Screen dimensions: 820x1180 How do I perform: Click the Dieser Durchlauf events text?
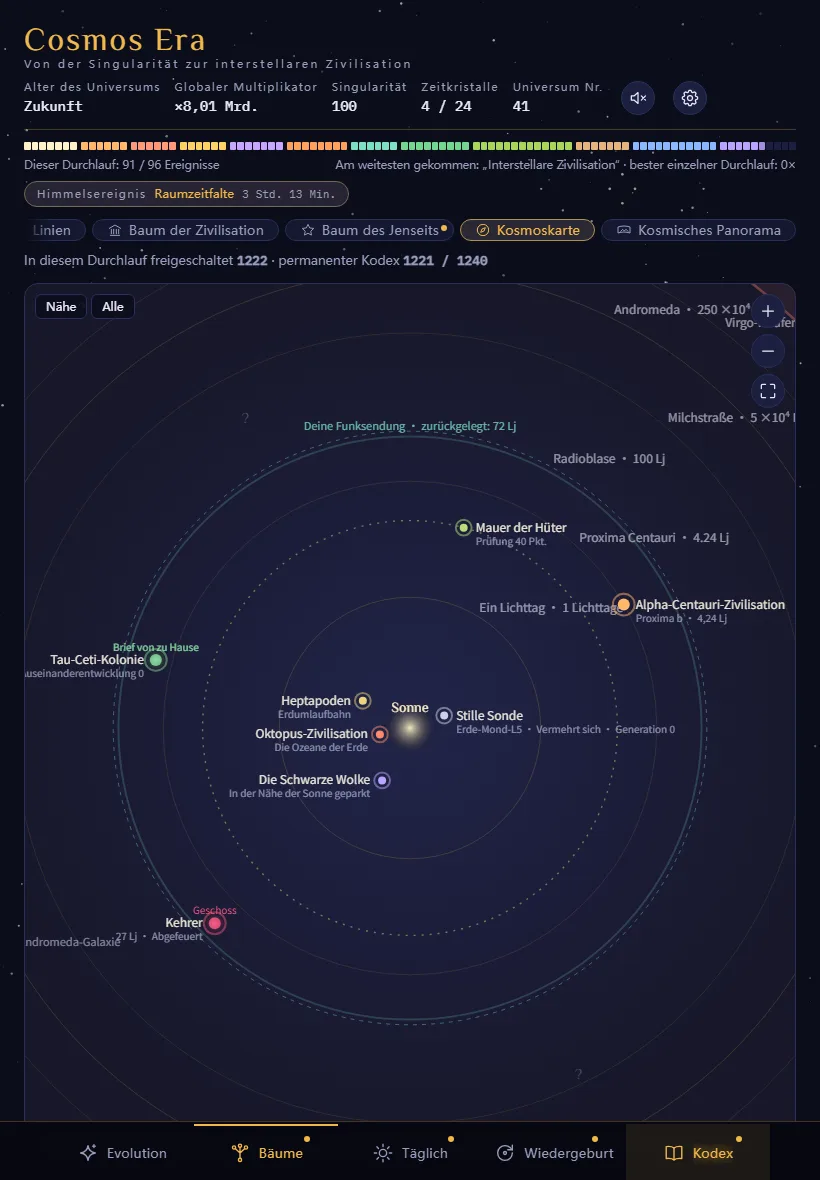pos(122,164)
